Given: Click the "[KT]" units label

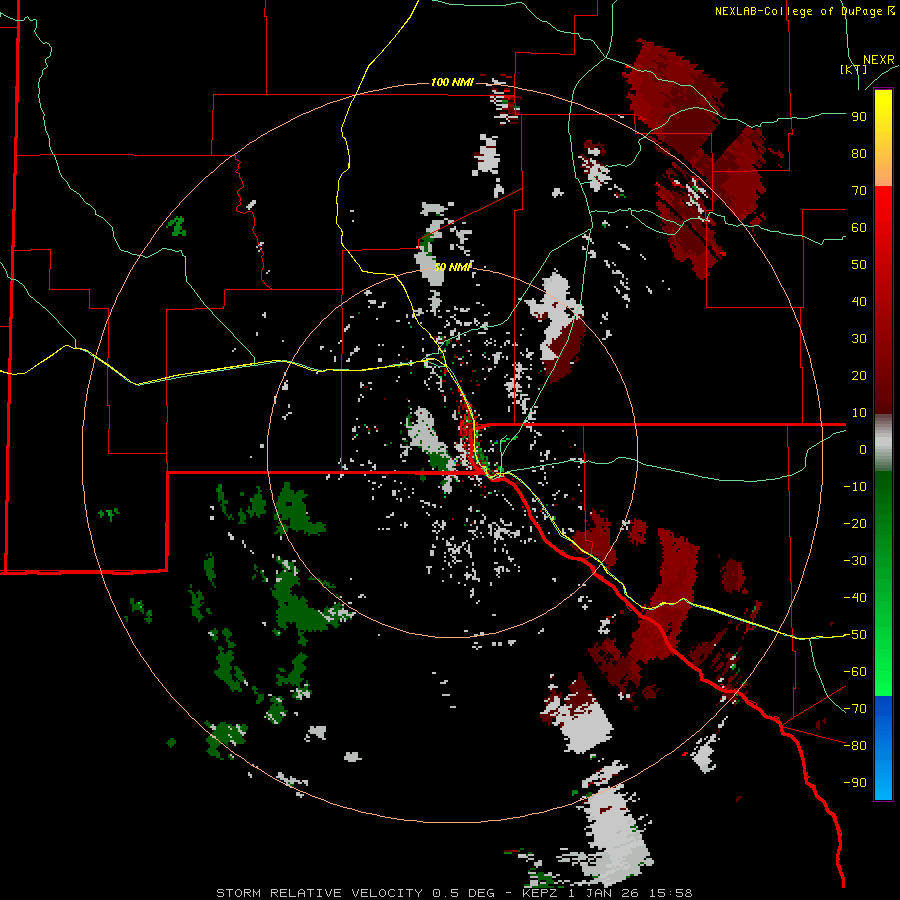Looking at the screenshot, I should [x=854, y=69].
